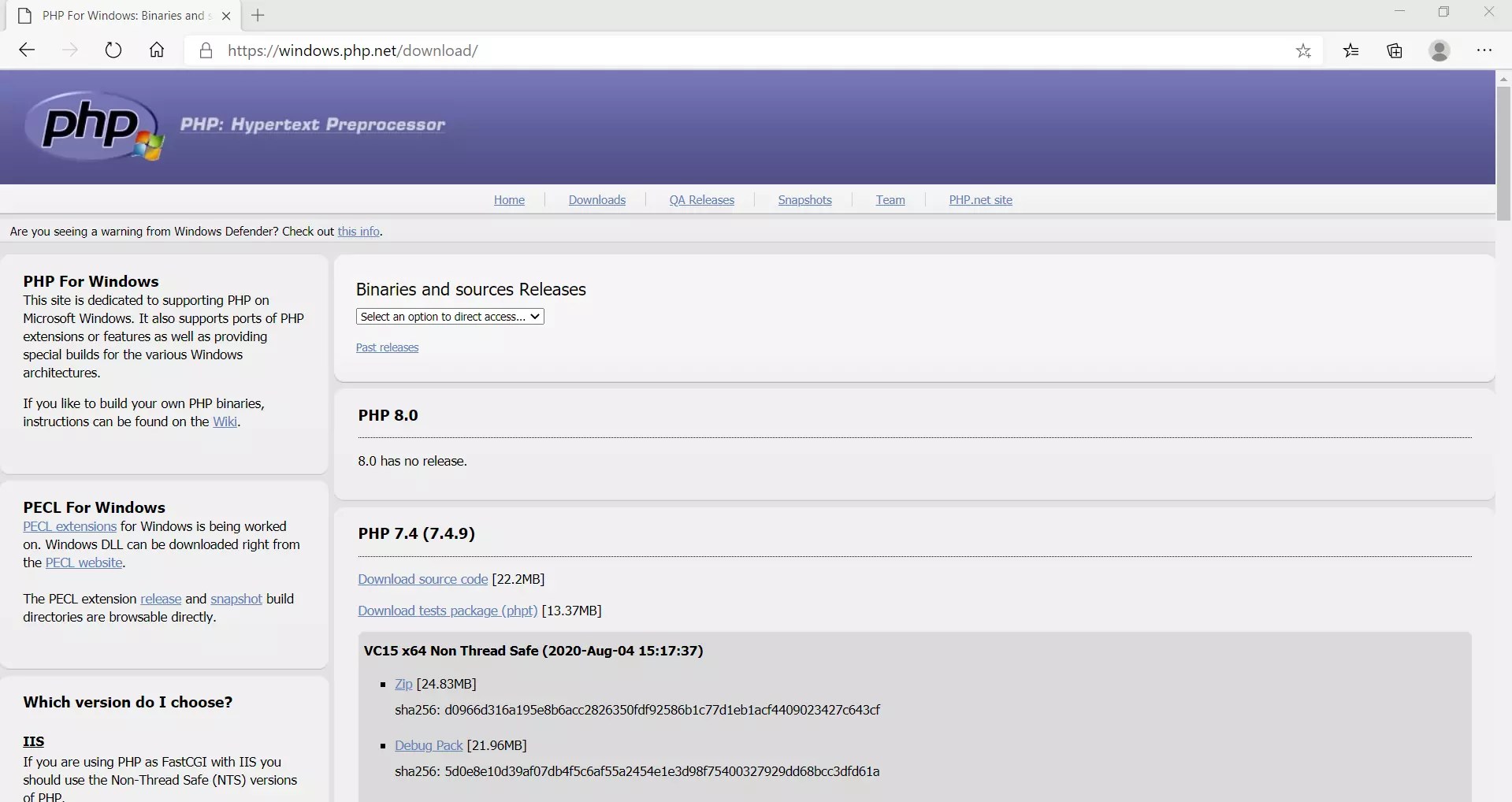Viewport: 1512px width, 802px height.
Task: Open the PECL website link
Action: point(84,563)
